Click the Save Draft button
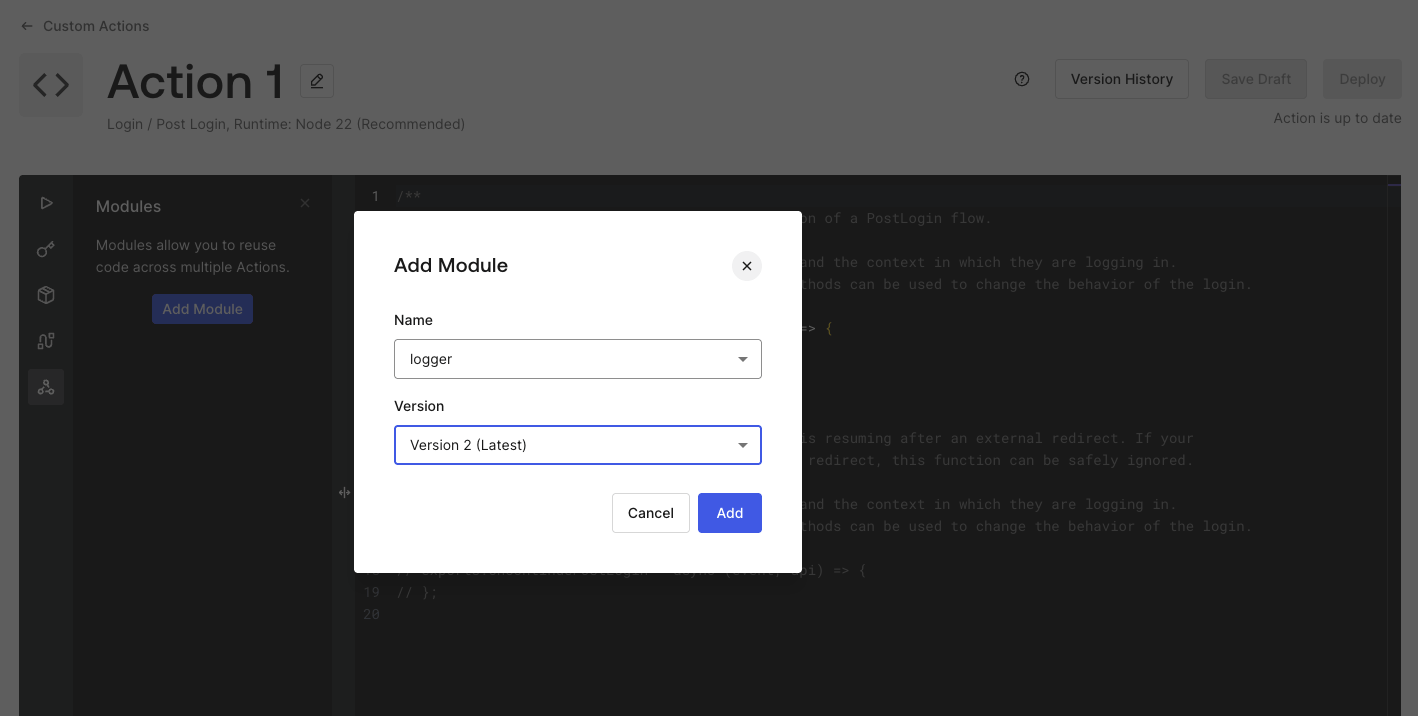This screenshot has width=1418, height=716. (1256, 79)
